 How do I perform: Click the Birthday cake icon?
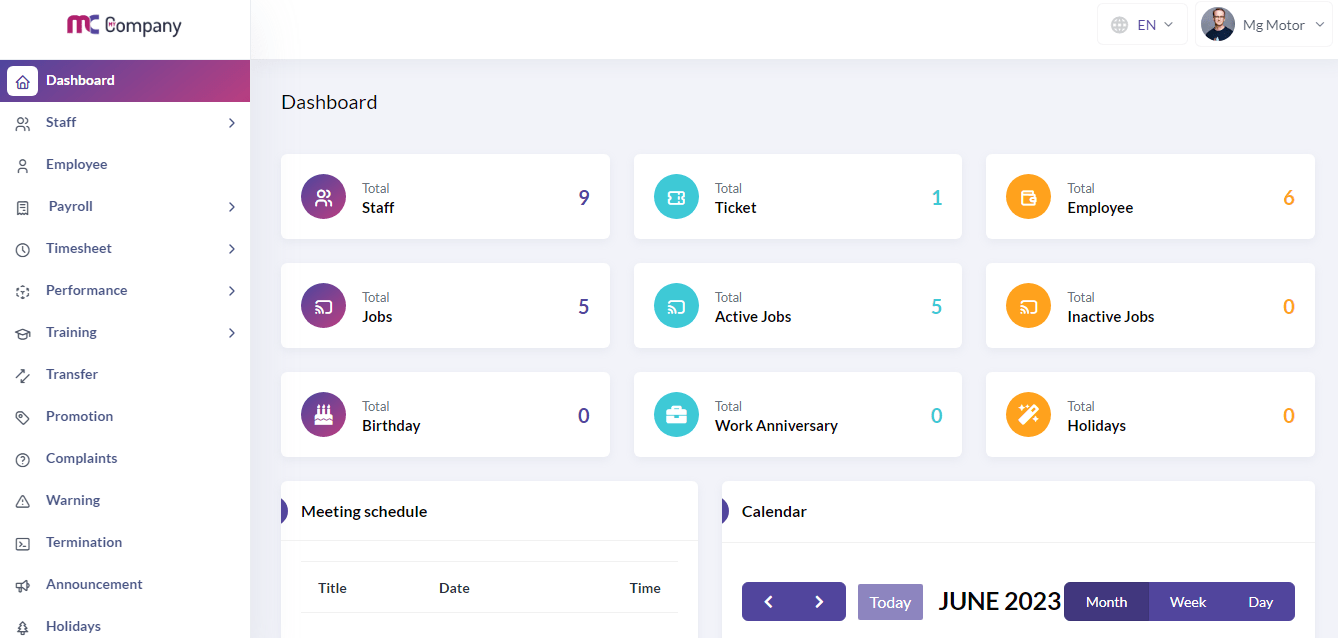point(323,415)
